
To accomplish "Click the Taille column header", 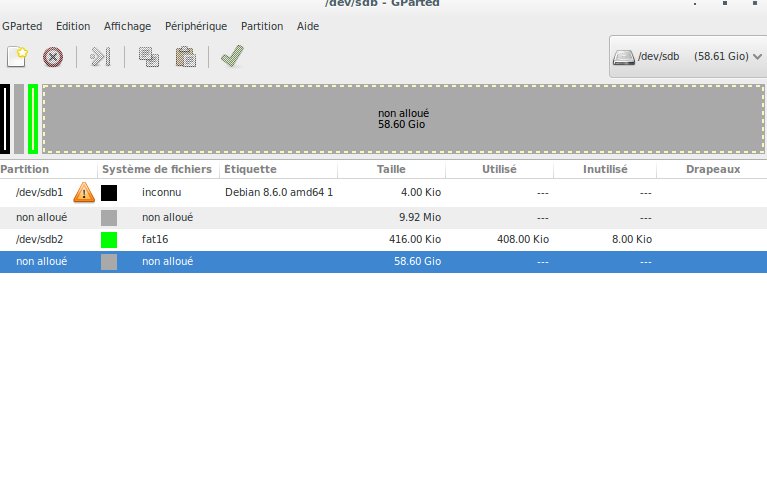I will [x=391, y=169].
